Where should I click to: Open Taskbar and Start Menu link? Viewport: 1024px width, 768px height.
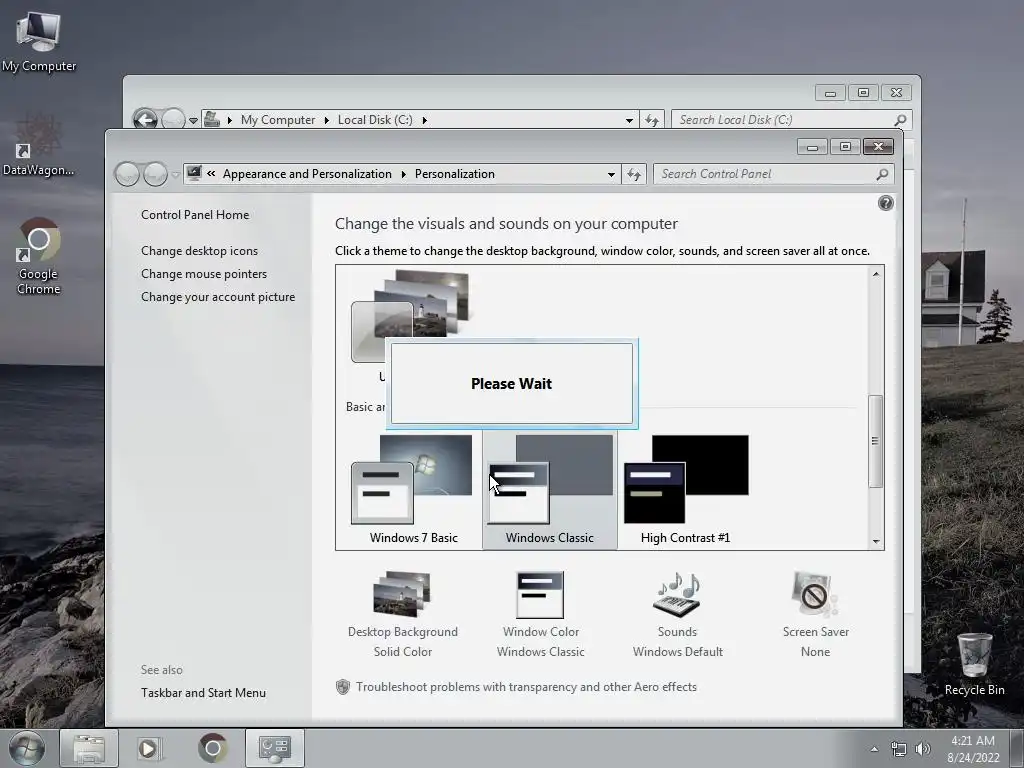click(x=203, y=693)
